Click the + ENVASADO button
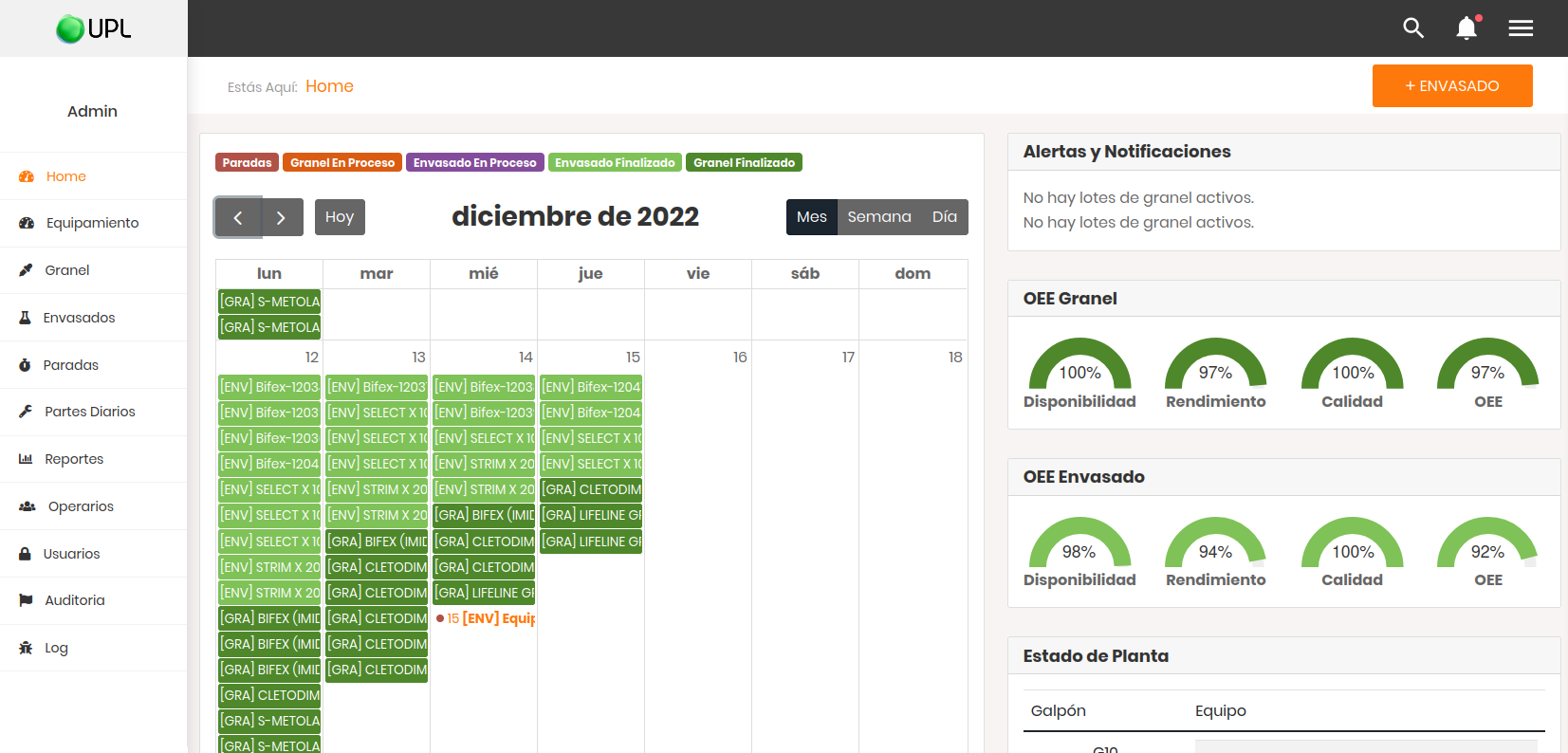1568x753 pixels. click(1451, 86)
